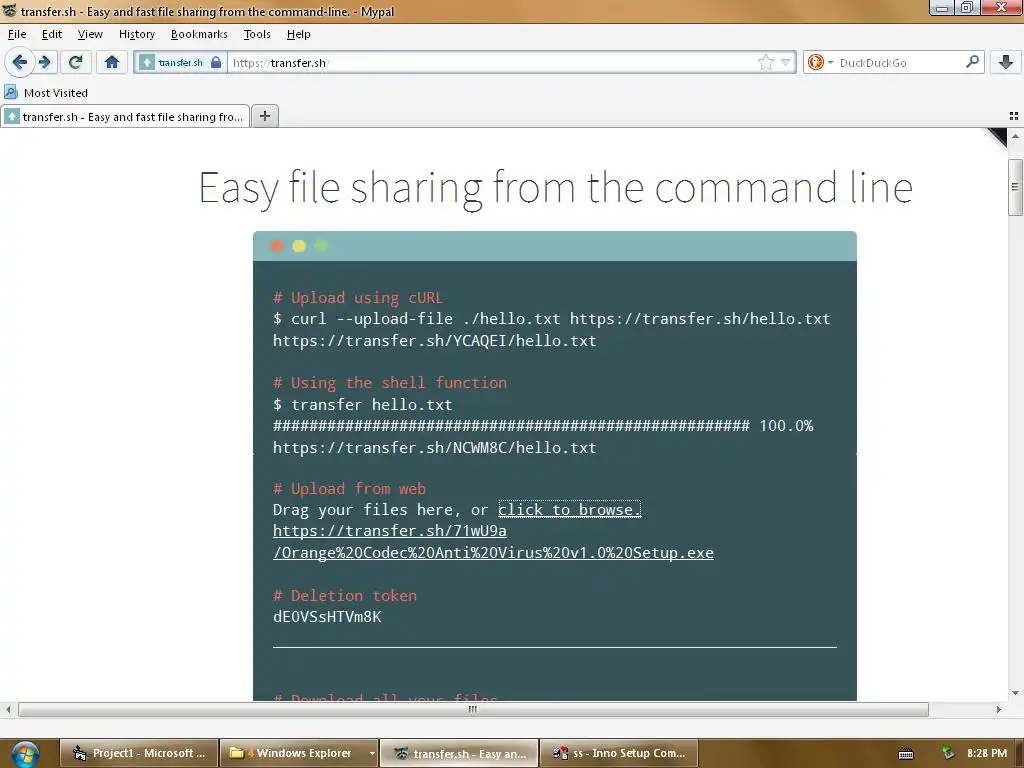Viewport: 1024px width, 768px height.
Task: Click the '# Upload from web' comment
Action: 349,488
